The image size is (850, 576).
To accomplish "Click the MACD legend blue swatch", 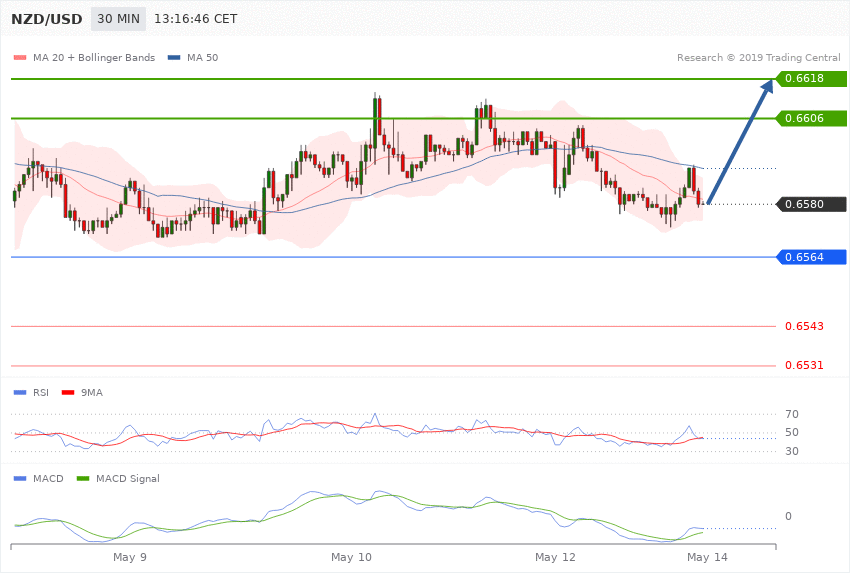I will [20, 478].
